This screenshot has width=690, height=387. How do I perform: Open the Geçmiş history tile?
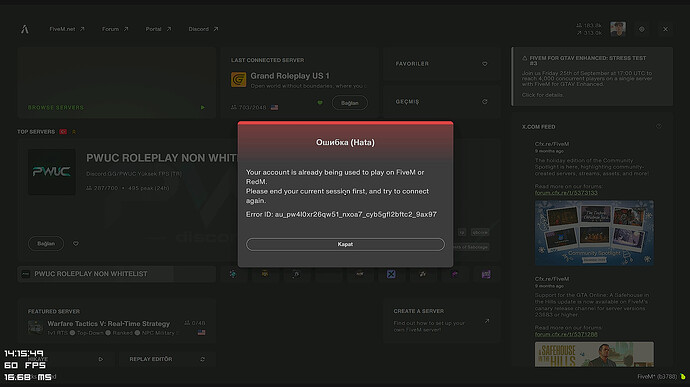441,102
